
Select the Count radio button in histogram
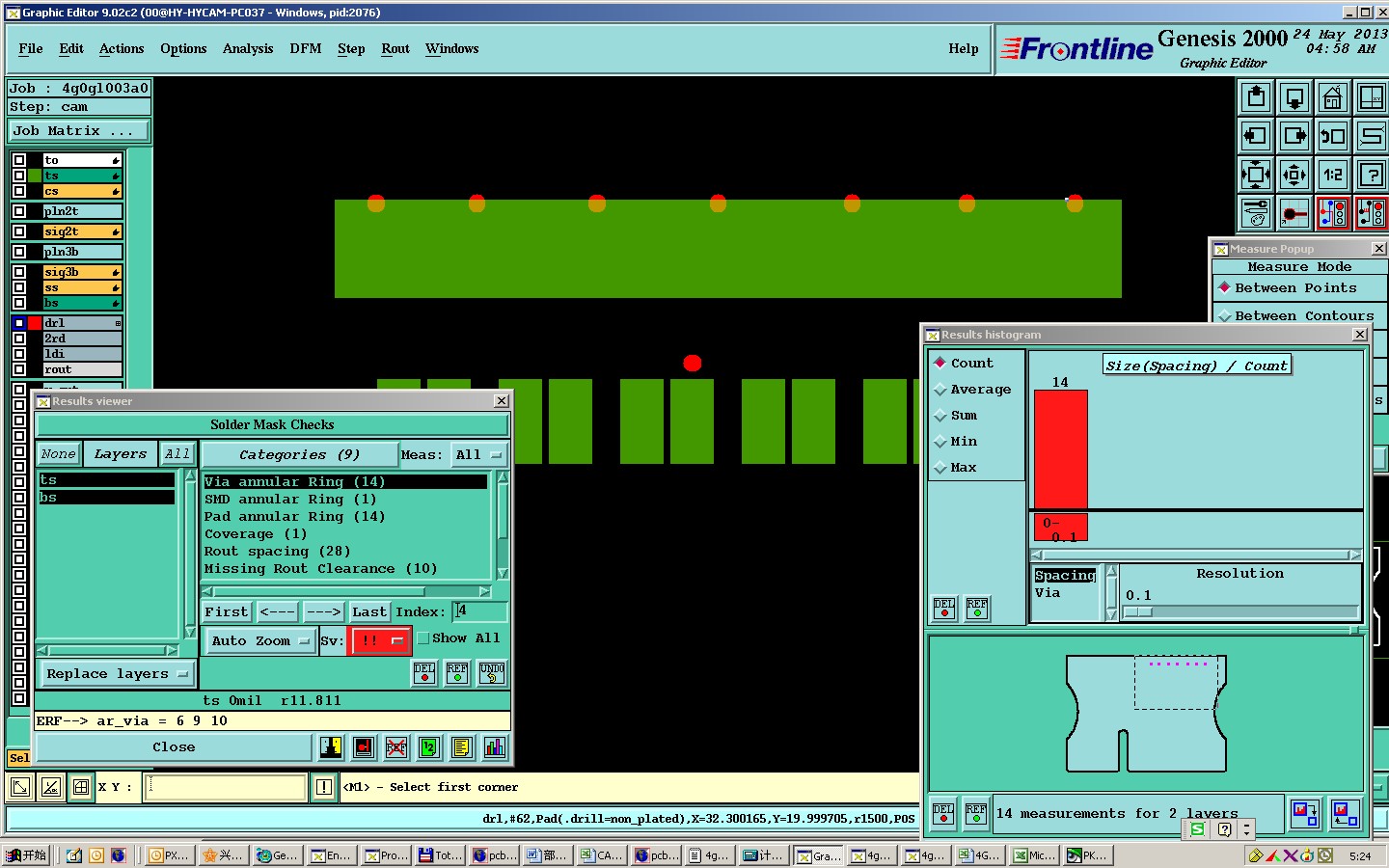pyautogui.click(x=940, y=363)
